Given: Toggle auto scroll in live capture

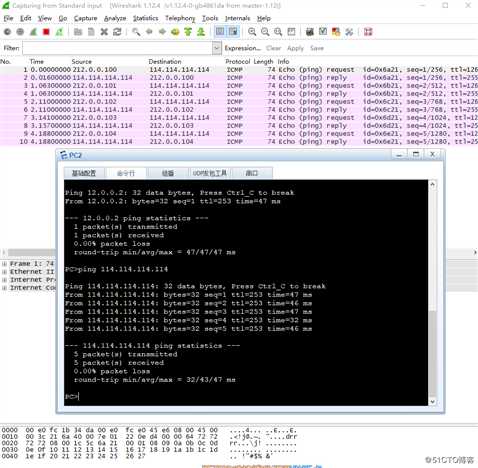Looking at the screenshot, I should coord(233,32).
